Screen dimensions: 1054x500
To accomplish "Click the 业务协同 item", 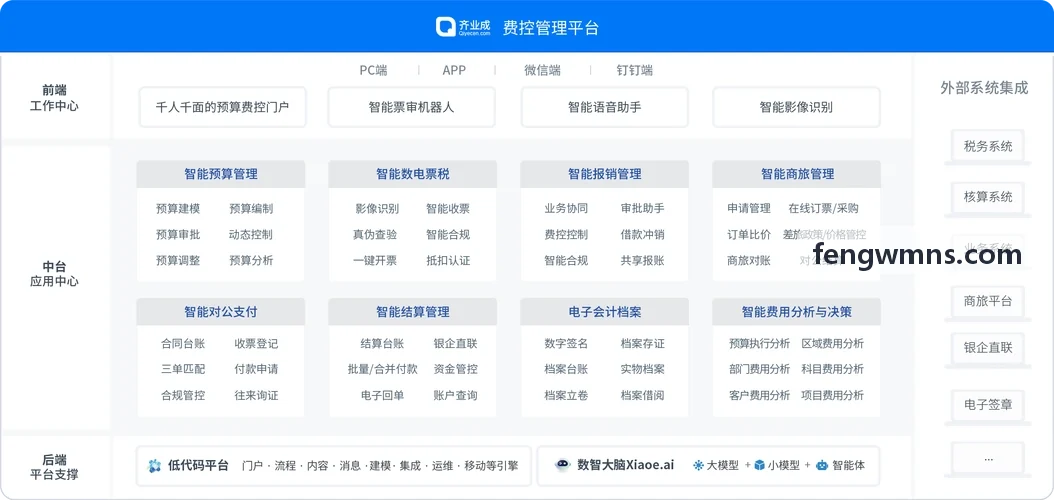I will tap(566, 208).
